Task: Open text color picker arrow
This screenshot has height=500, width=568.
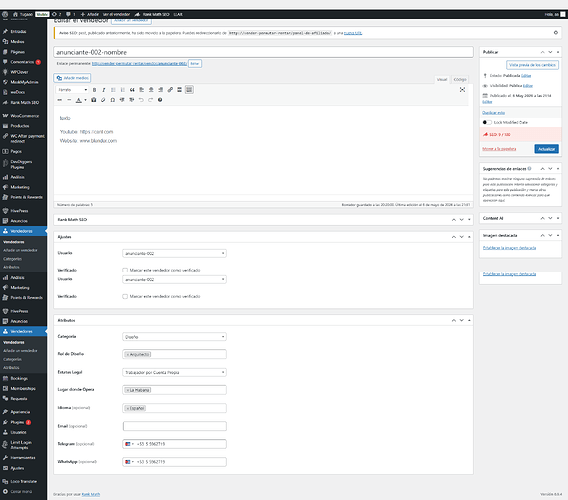Action: point(85,100)
